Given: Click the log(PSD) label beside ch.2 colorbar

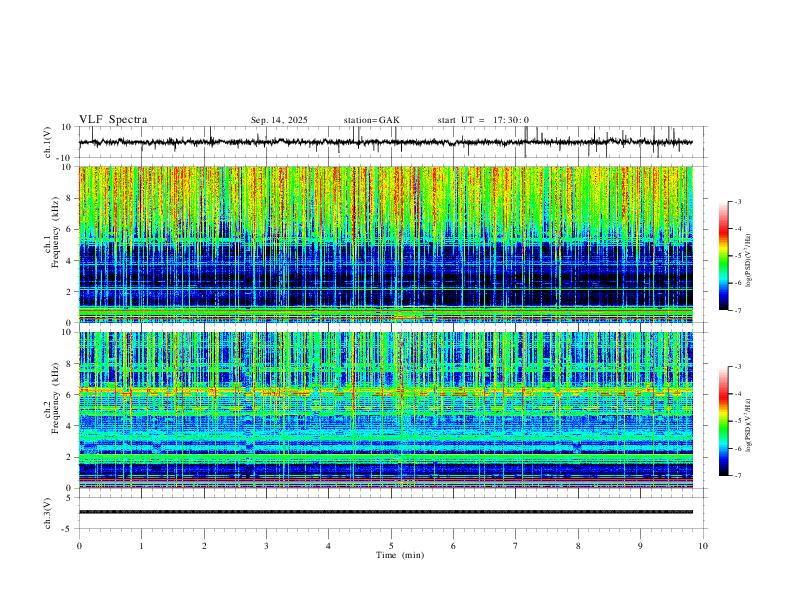Looking at the screenshot, I should click(748, 426).
